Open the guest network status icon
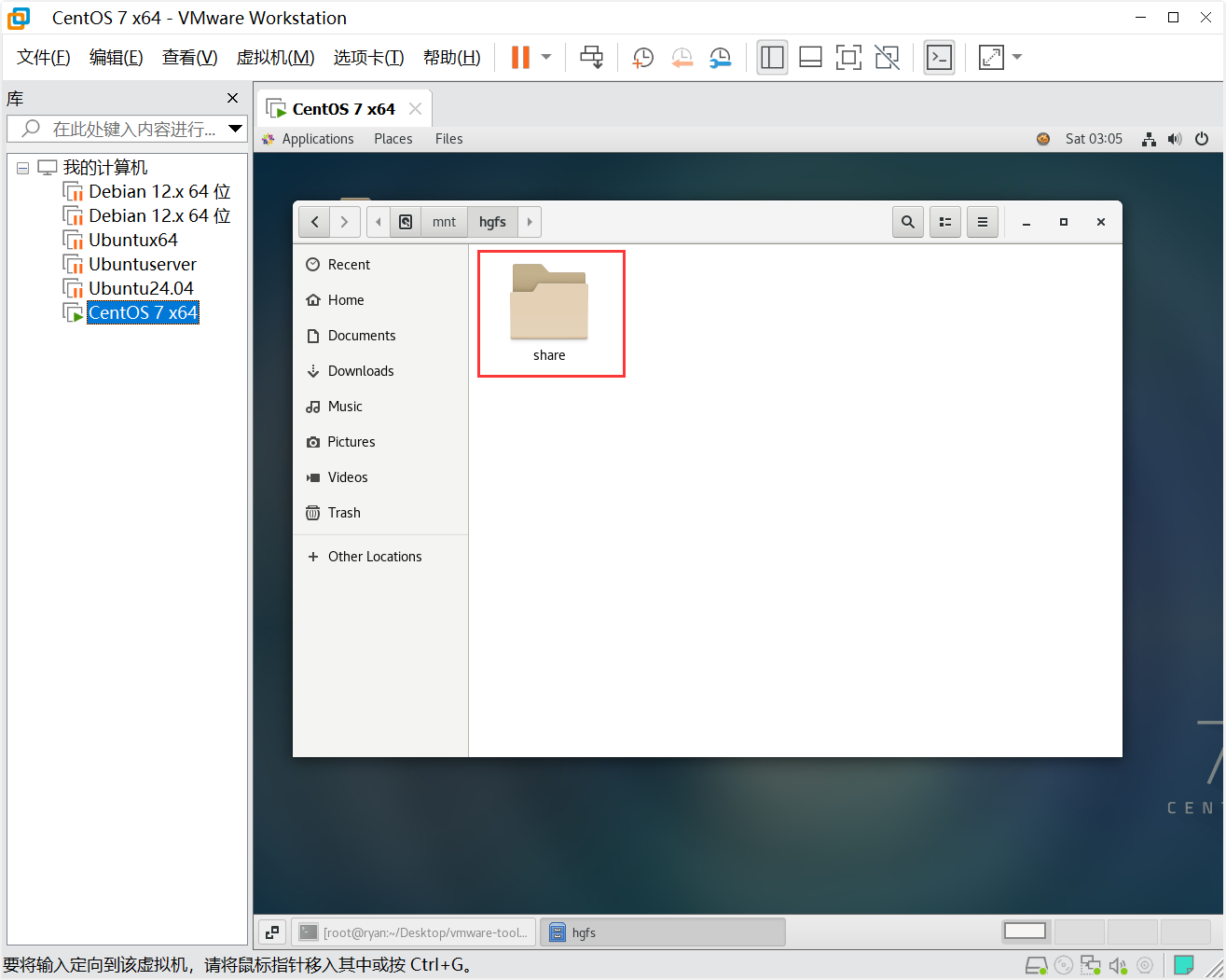 coord(1149,139)
